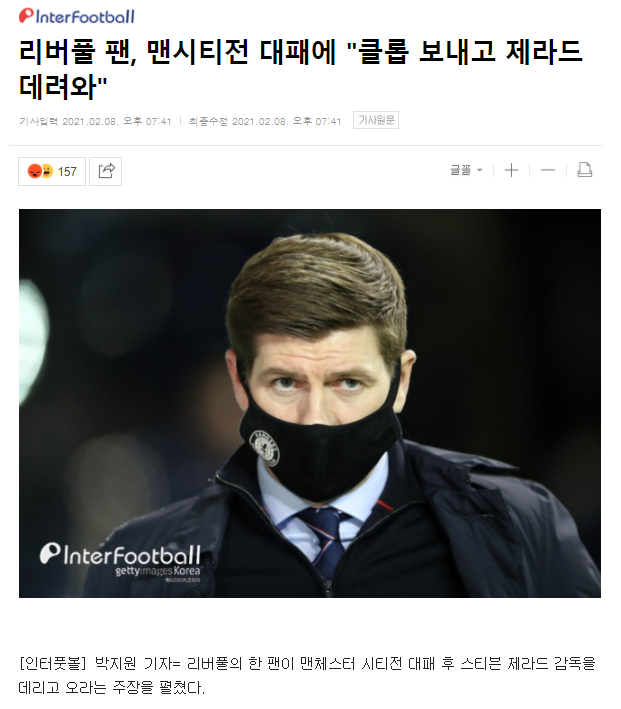Click the 기사원문 original article button

(x=376, y=120)
